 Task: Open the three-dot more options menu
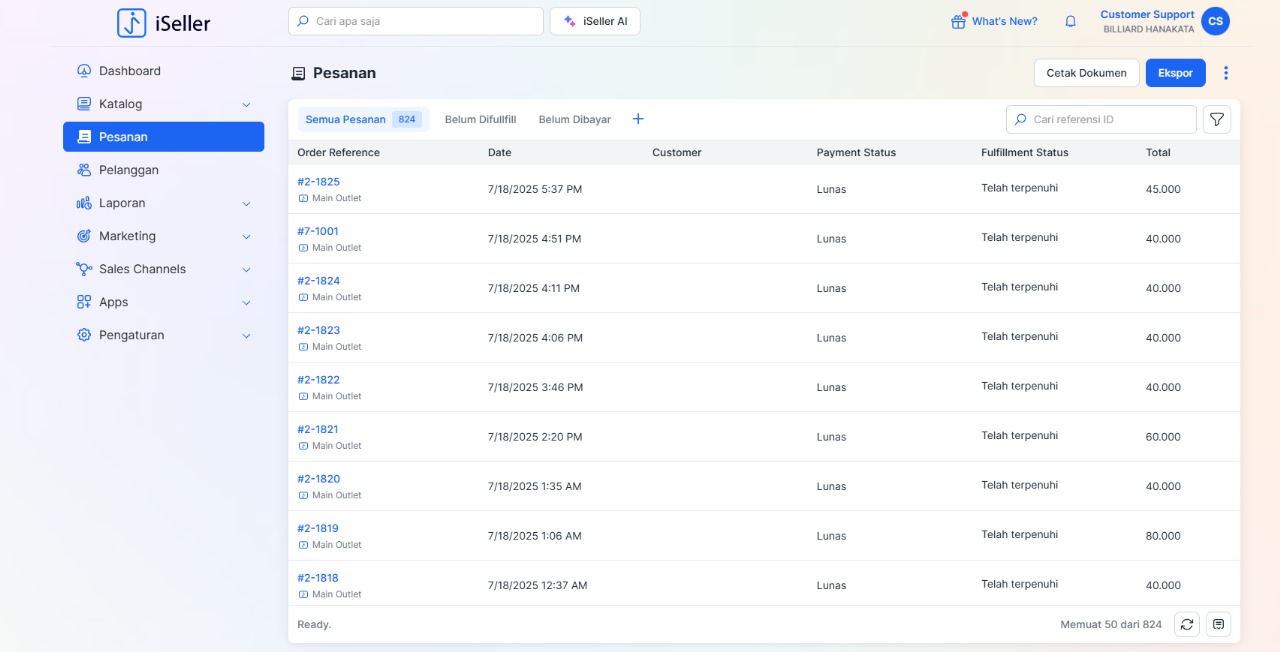pyautogui.click(x=1226, y=73)
